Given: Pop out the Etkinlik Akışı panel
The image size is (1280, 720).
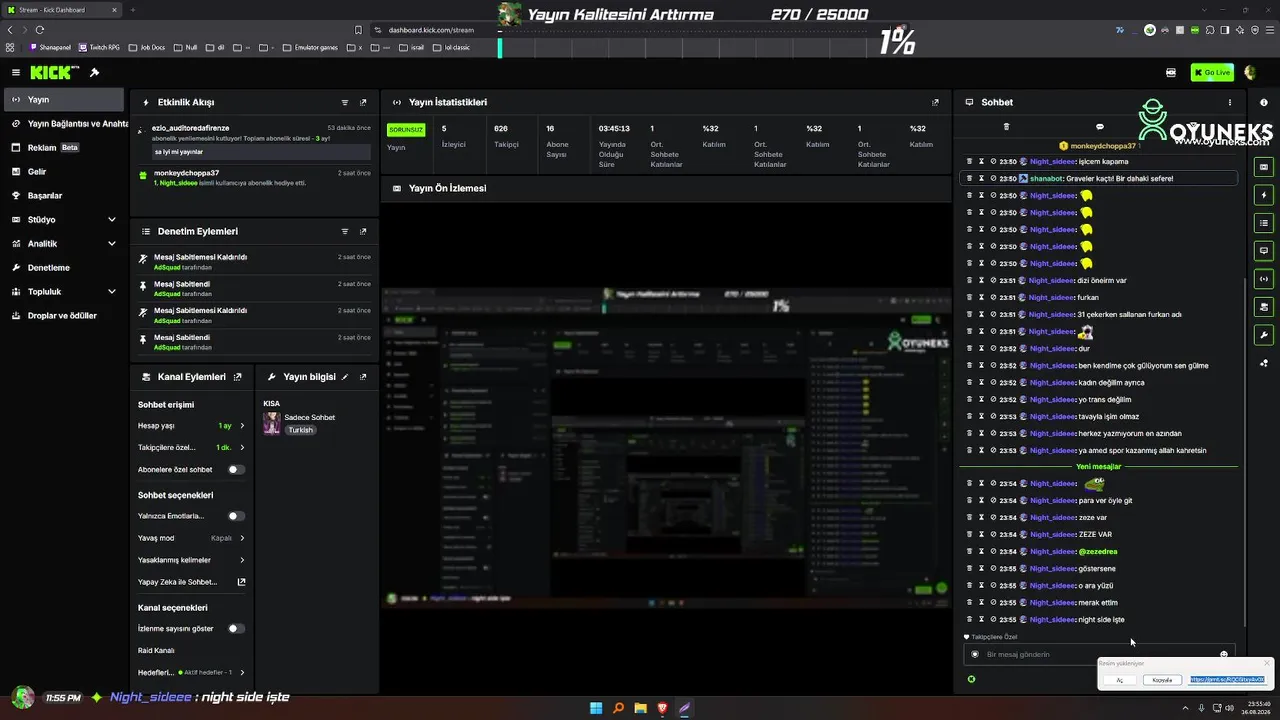Looking at the screenshot, I should tap(363, 102).
